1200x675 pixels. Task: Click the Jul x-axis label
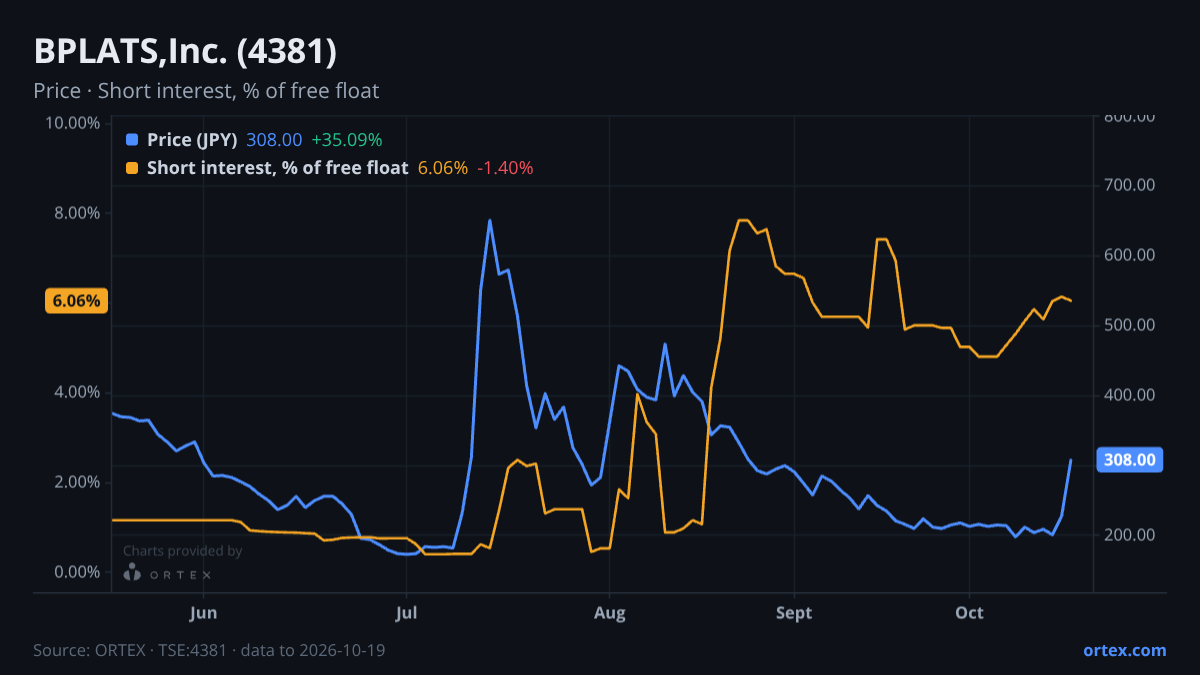406,612
